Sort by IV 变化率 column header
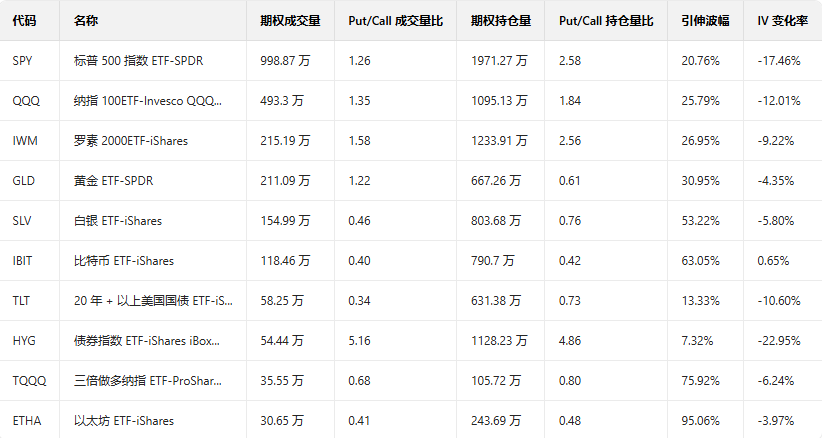The width and height of the screenshot is (822, 438). (782, 20)
